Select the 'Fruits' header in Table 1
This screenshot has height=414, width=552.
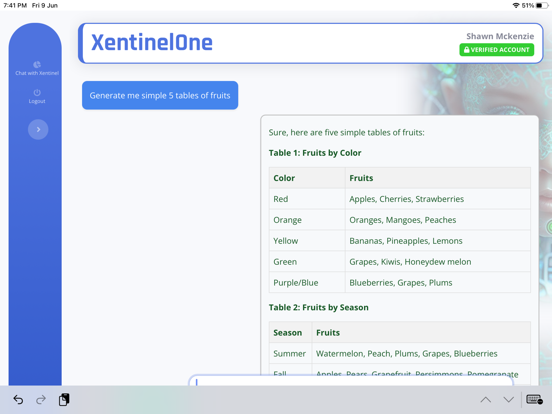438,178
